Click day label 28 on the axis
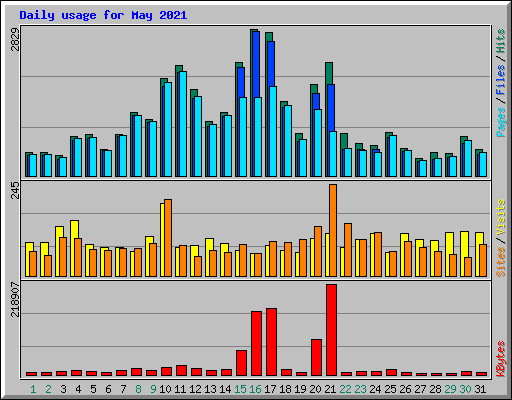This screenshot has width=512, height=400. tap(435, 389)
